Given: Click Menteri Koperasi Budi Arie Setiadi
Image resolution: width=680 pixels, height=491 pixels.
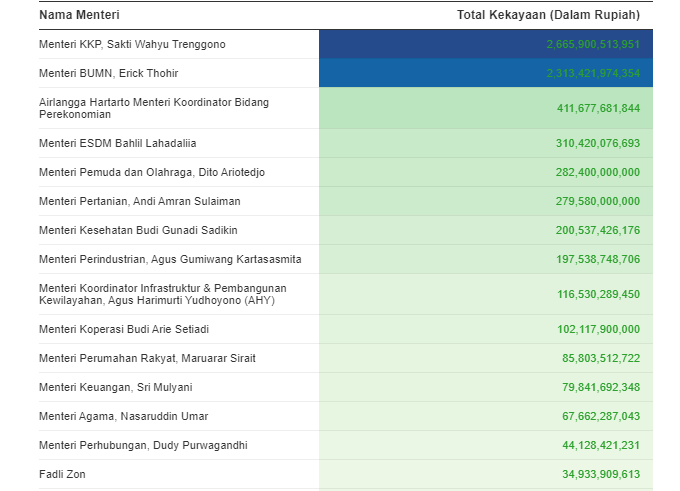Looking at the screenshot, I should [x=124, y=329].
